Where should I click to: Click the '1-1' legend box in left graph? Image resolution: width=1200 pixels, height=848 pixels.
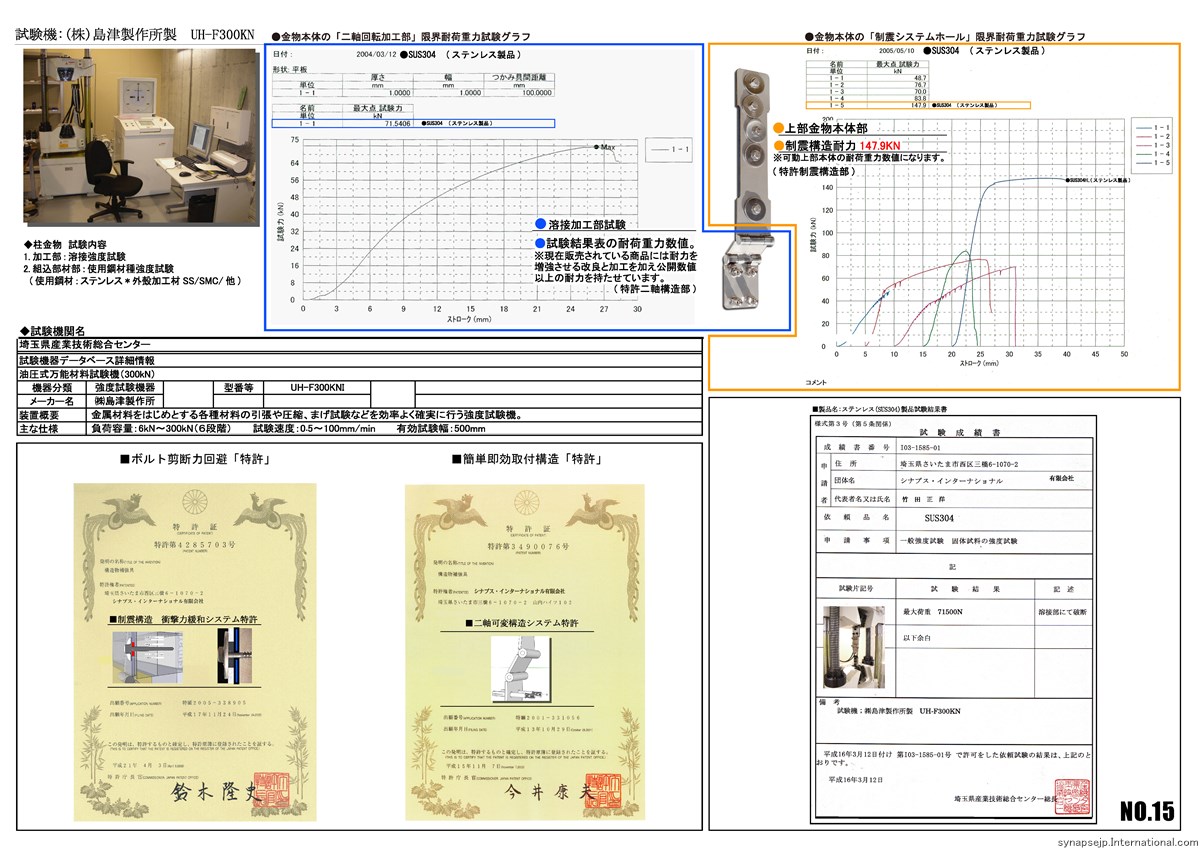coord(669,148)
